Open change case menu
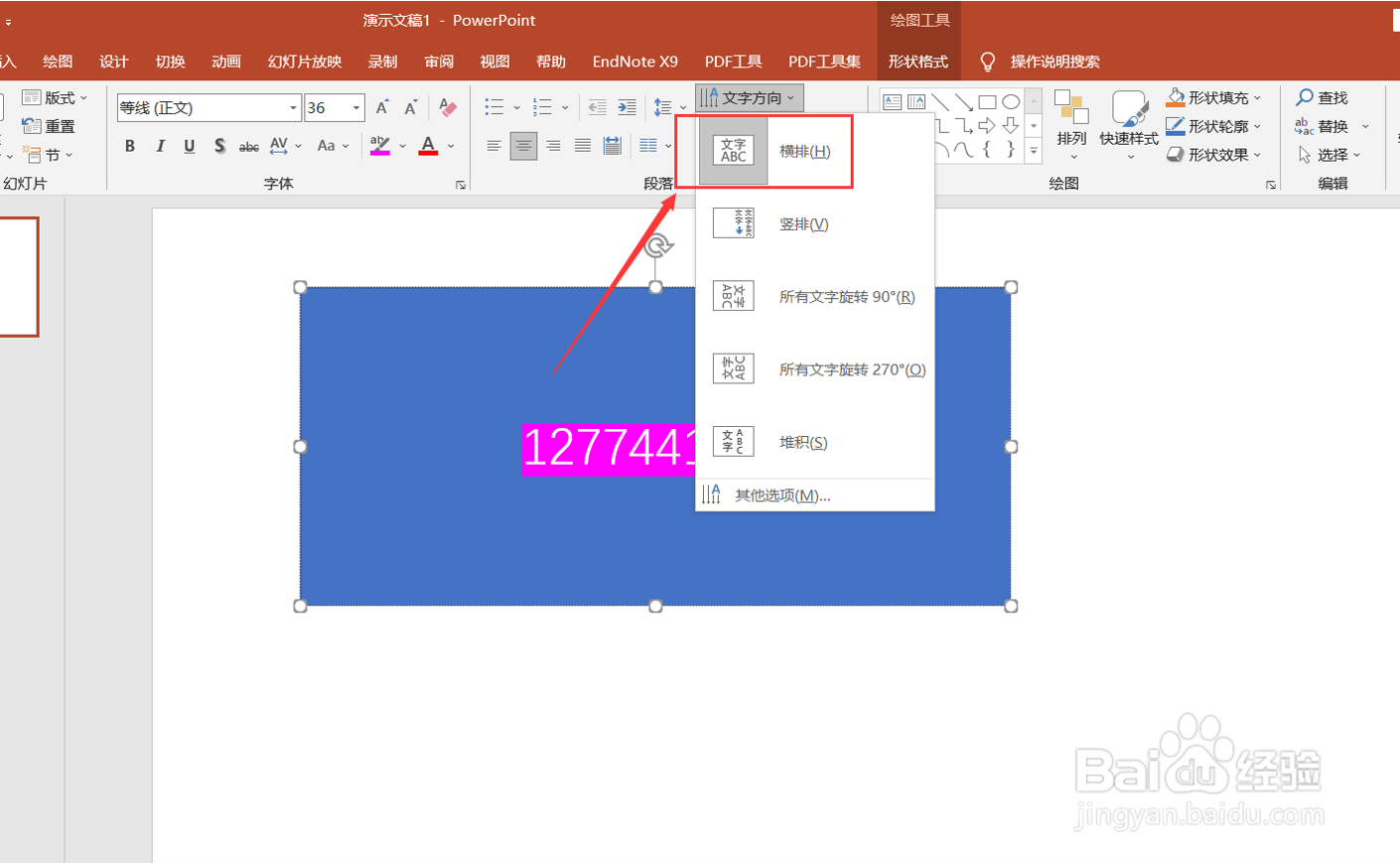Viewport: 1400px width, 863px height. click(333, 146)
